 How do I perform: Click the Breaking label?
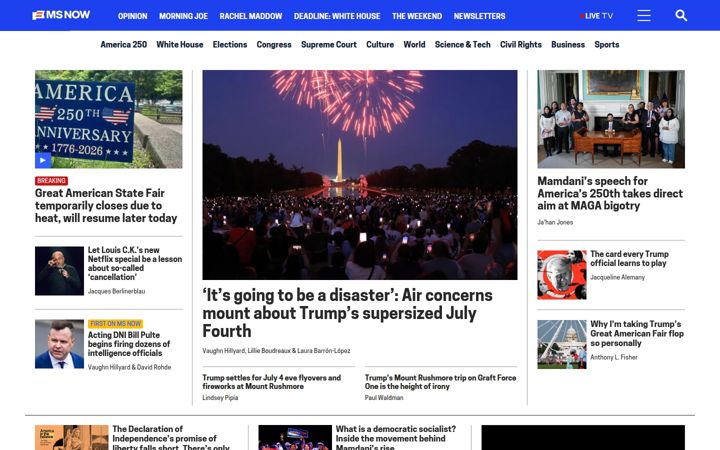(x=51, y=180)
